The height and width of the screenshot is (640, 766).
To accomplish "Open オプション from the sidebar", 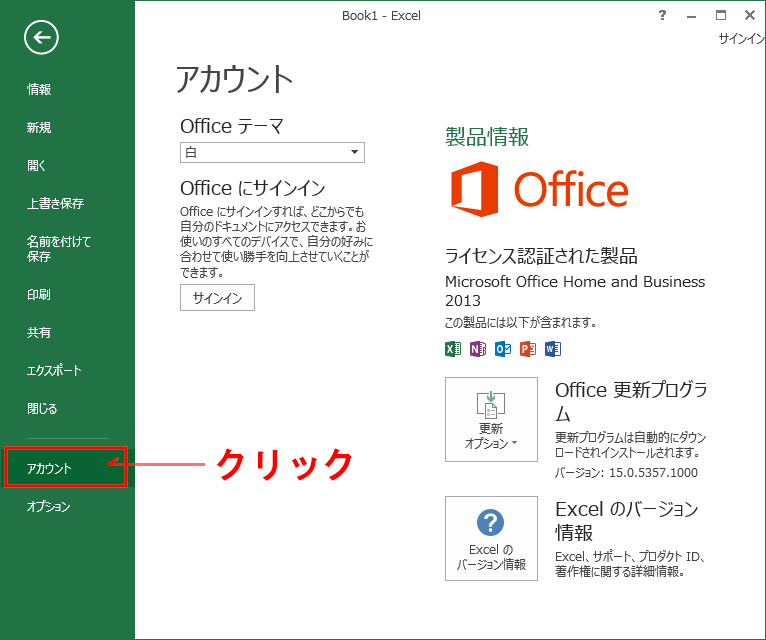I will [x=49, y=507].
